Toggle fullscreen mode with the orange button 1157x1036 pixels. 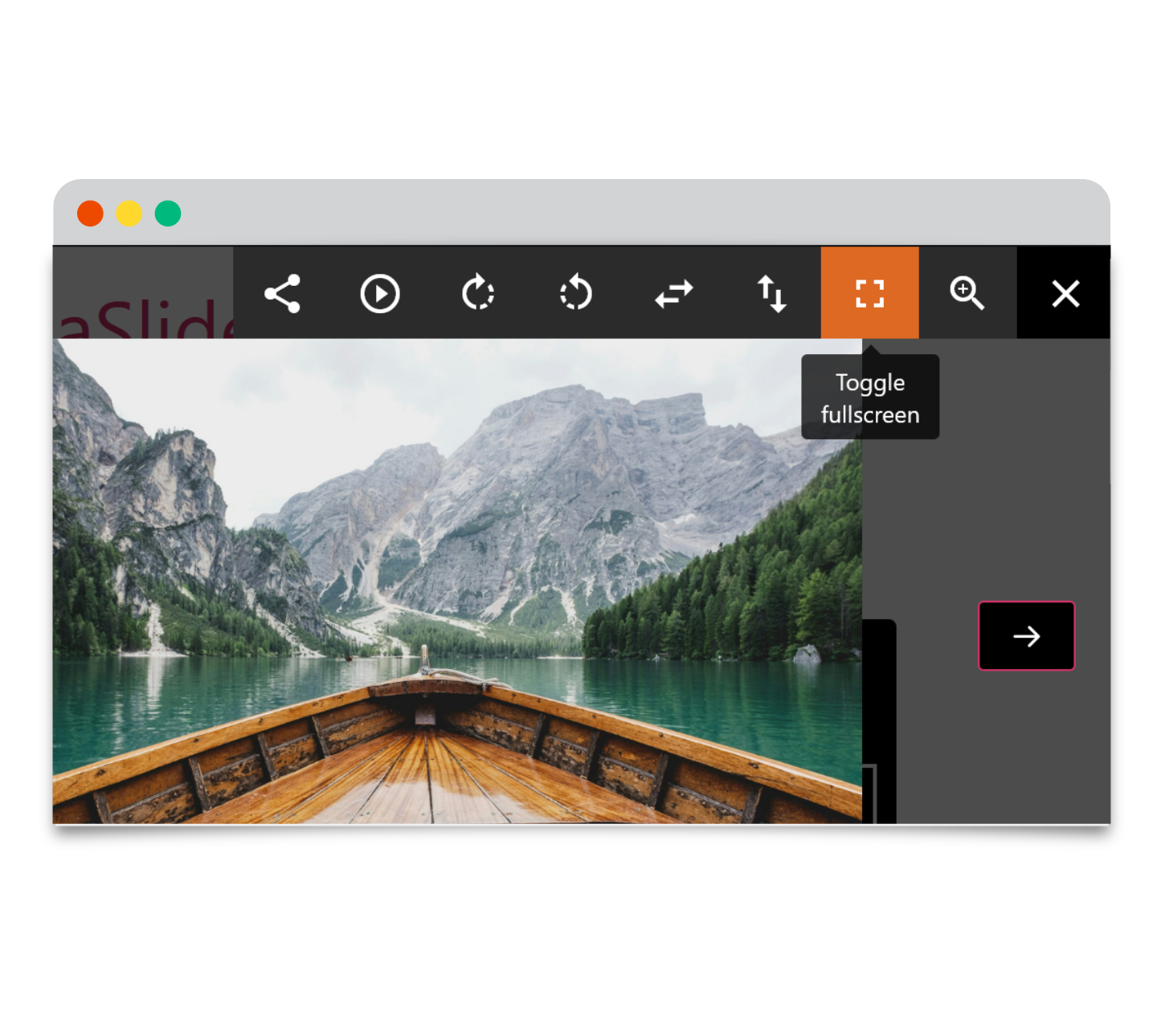click(869, 293)
